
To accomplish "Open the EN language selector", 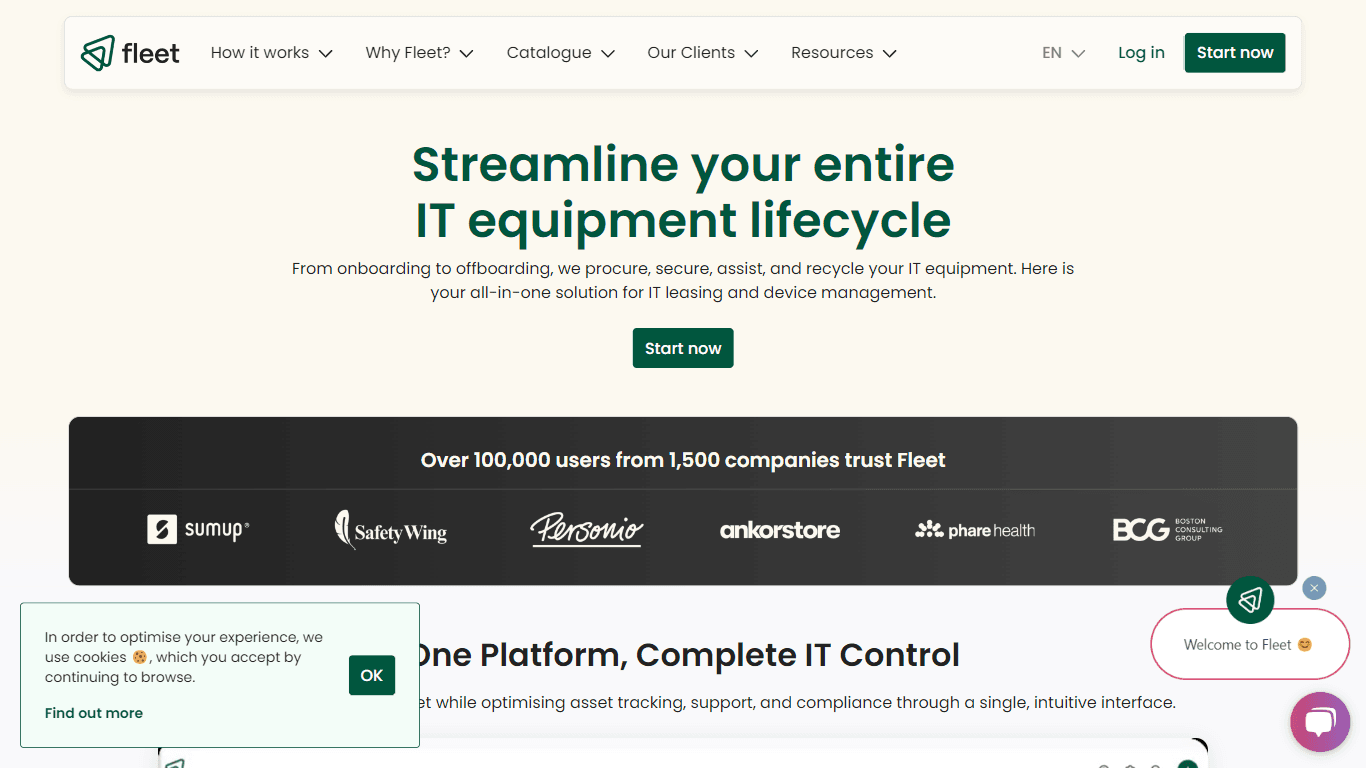I will click(1063, 53).
